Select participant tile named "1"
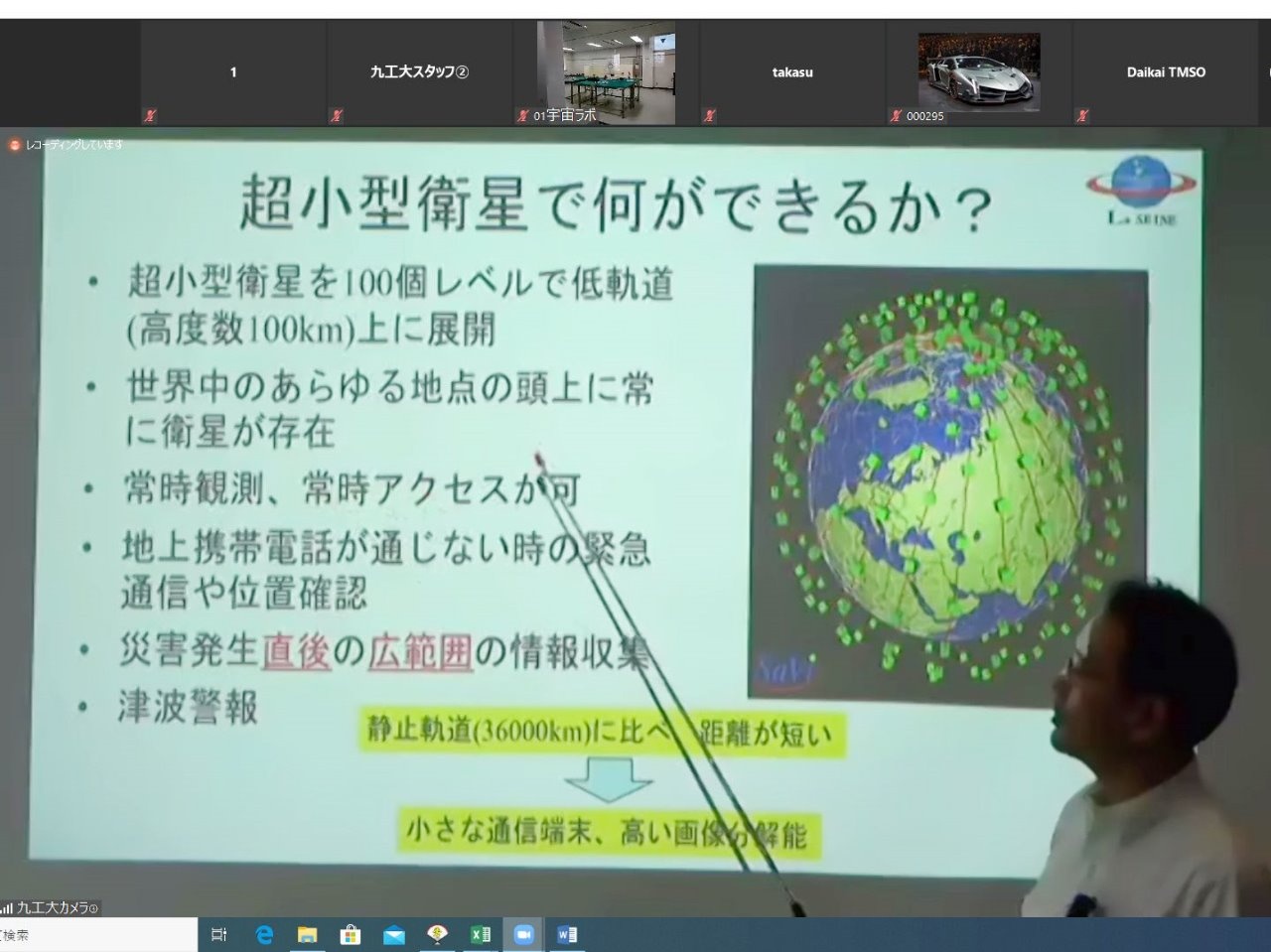 [233, 72]
